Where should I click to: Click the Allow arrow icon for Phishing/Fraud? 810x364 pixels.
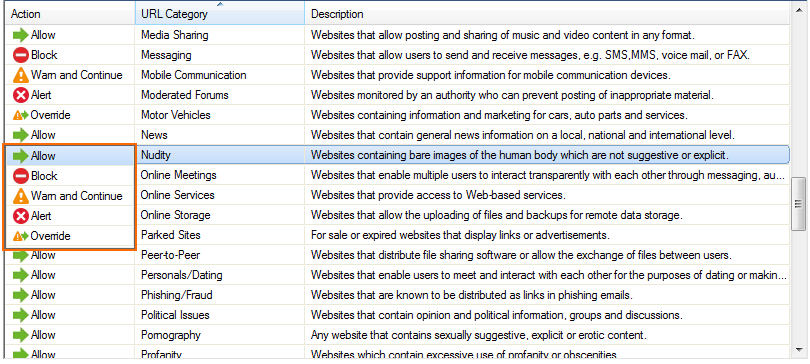point(21,295)
